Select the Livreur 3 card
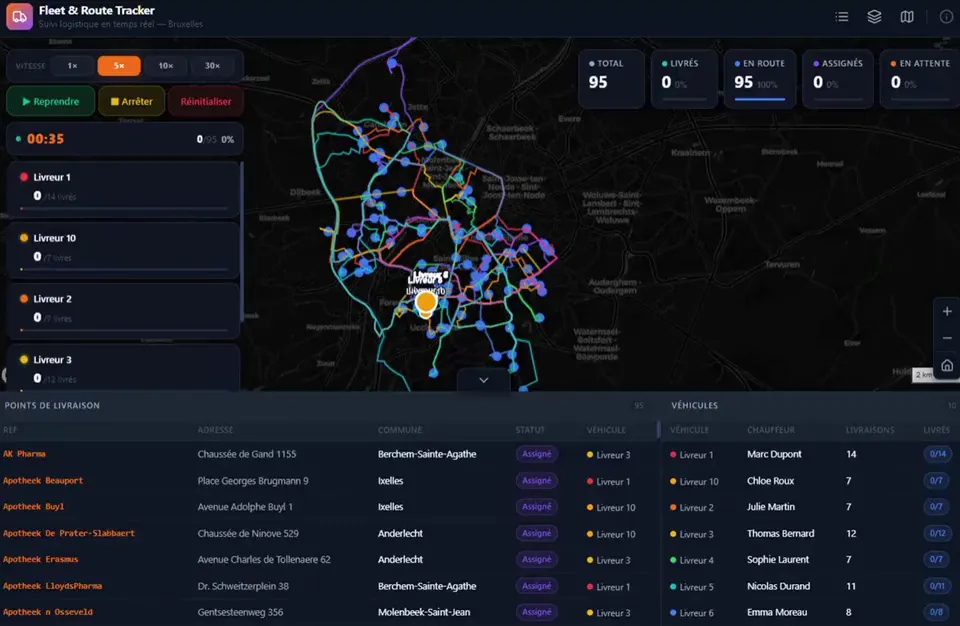The height and width of the screenshot is (626, 960). 123,368
